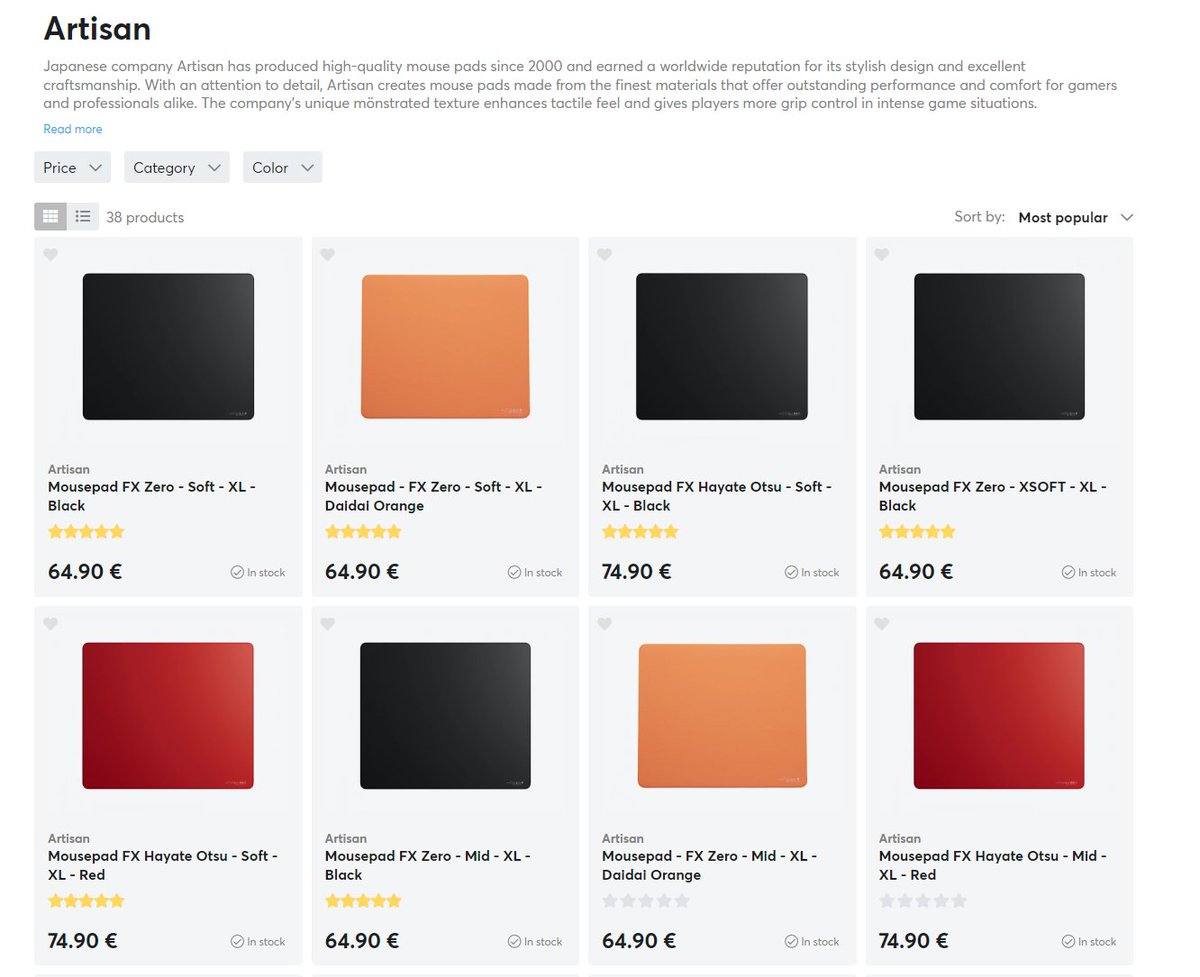The width and height of the screenshot is (1200, 977).
Task: Open Mousepad FX Zero Soft XL Daidai Orange
Action: 433,496
